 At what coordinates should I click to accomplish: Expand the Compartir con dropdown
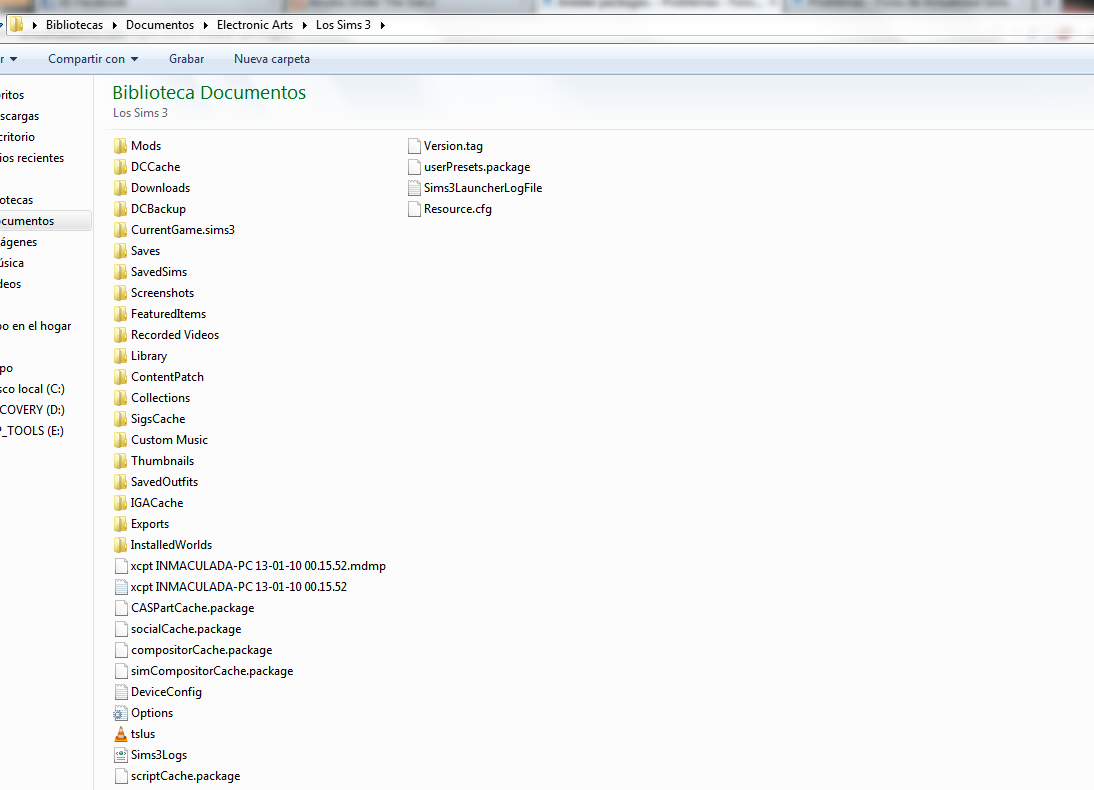[93, 59]
